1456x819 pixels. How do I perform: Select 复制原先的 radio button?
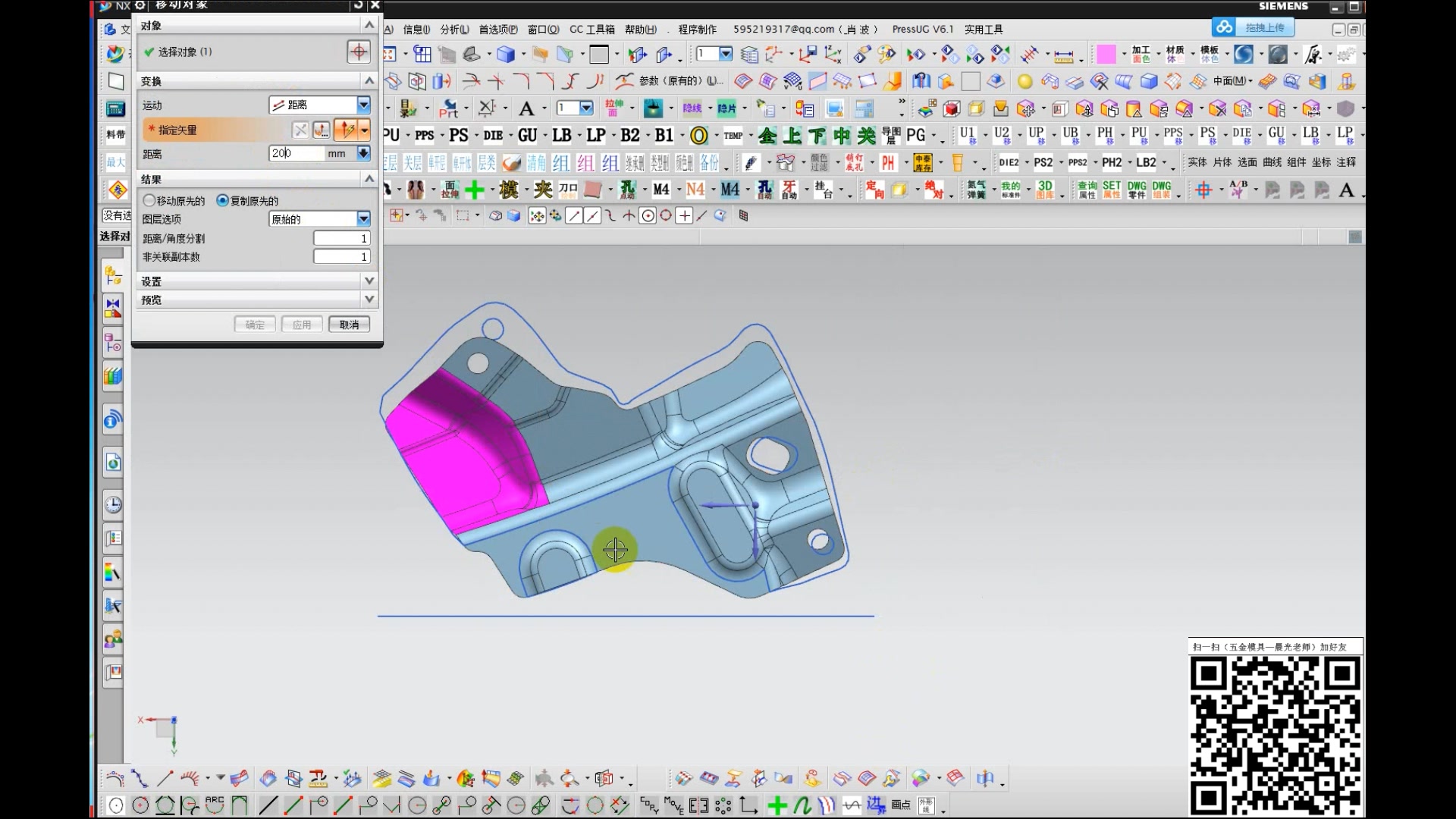pos(222,200)
